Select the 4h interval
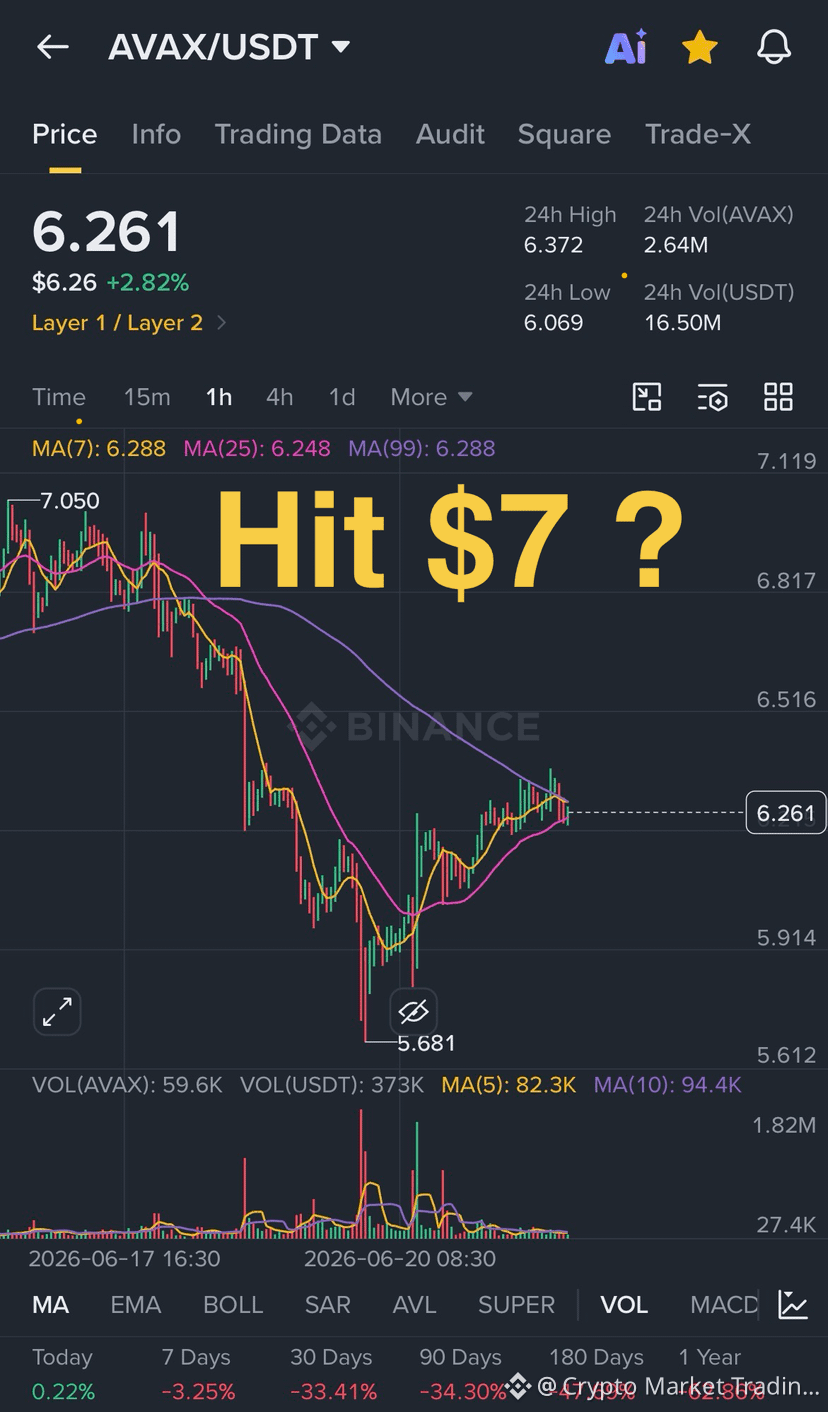 coord(280,397)
